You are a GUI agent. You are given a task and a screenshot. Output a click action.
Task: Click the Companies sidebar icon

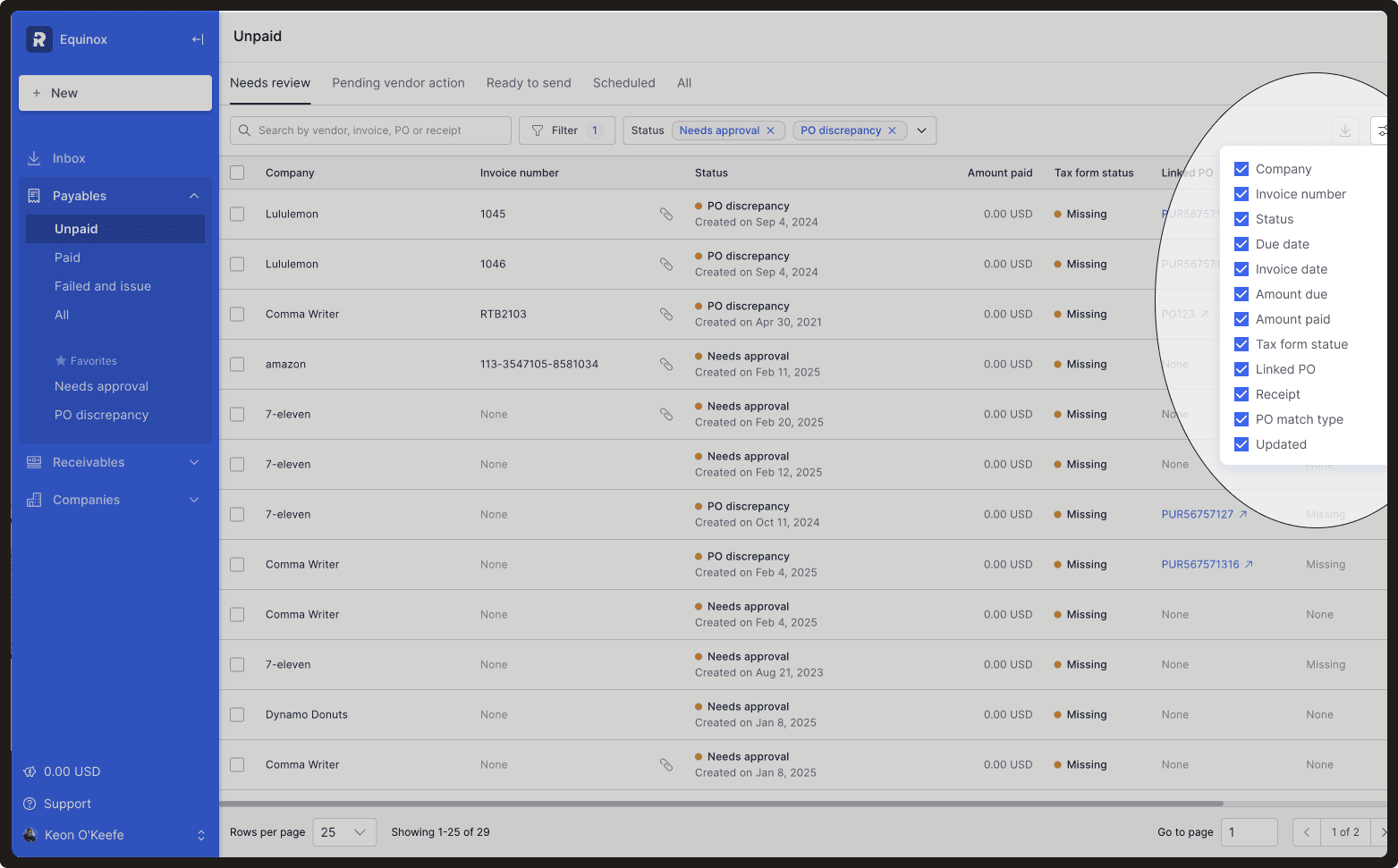34,500
